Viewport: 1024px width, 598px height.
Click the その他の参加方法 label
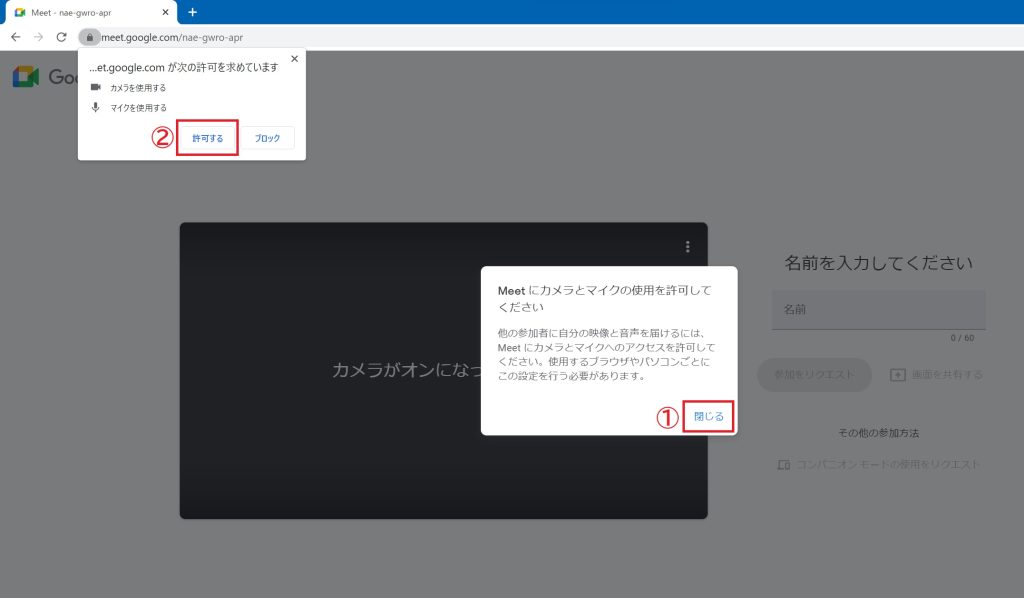click(878, 433)
